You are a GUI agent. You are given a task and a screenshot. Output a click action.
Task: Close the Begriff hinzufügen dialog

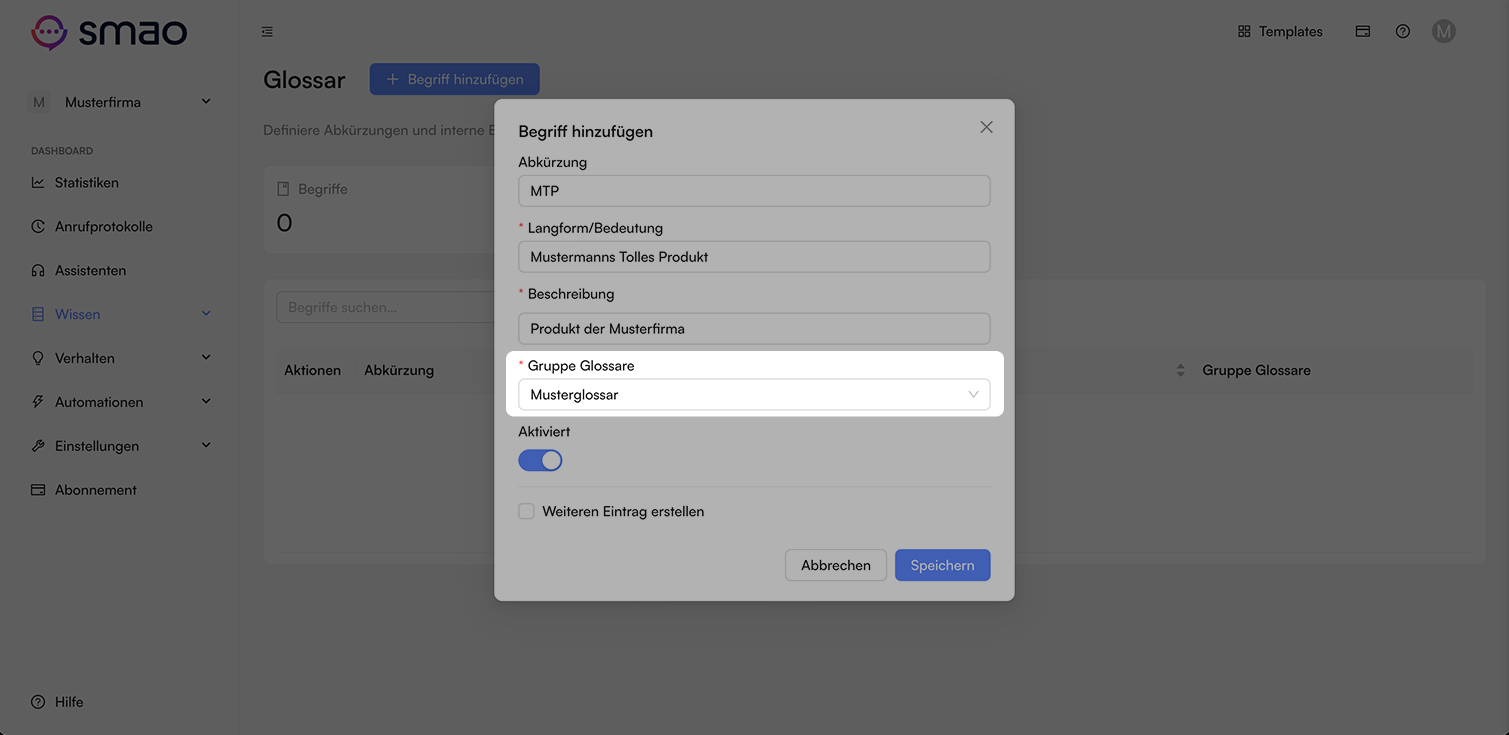[x=986, y=127]
